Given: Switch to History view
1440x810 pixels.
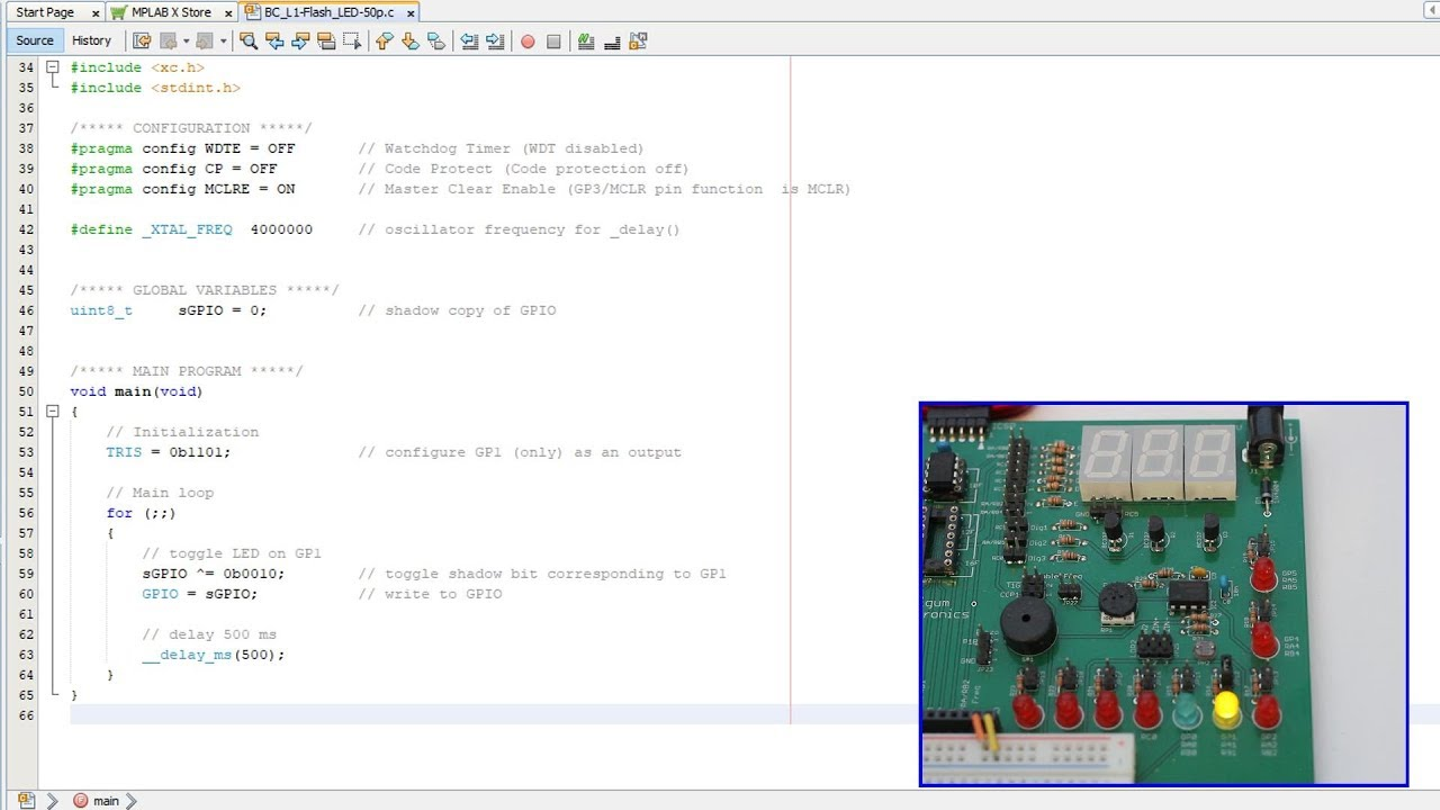Looking at the screenshot, I should (91, 41).
